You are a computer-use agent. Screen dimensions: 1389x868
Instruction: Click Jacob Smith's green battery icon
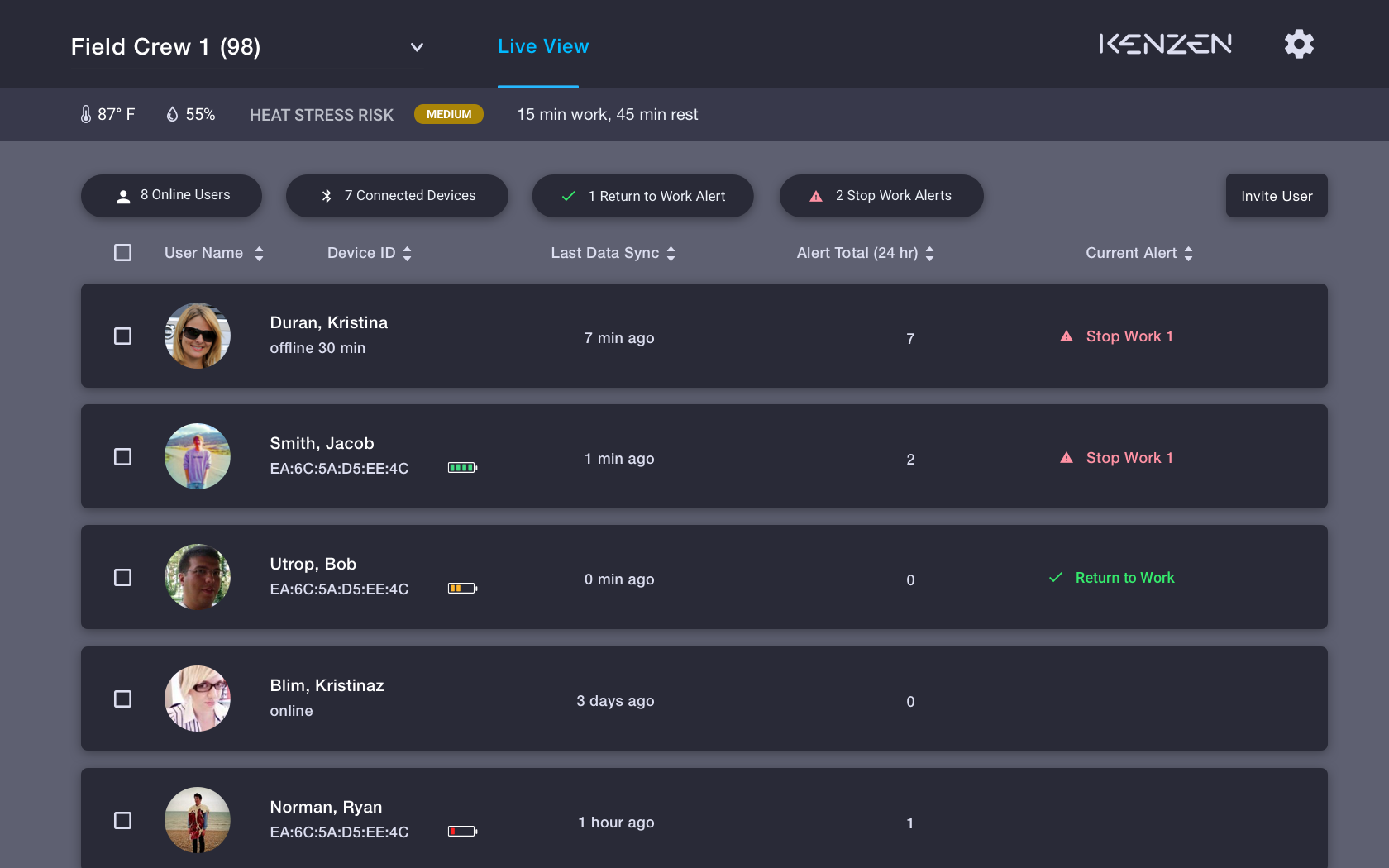point(462,468)
